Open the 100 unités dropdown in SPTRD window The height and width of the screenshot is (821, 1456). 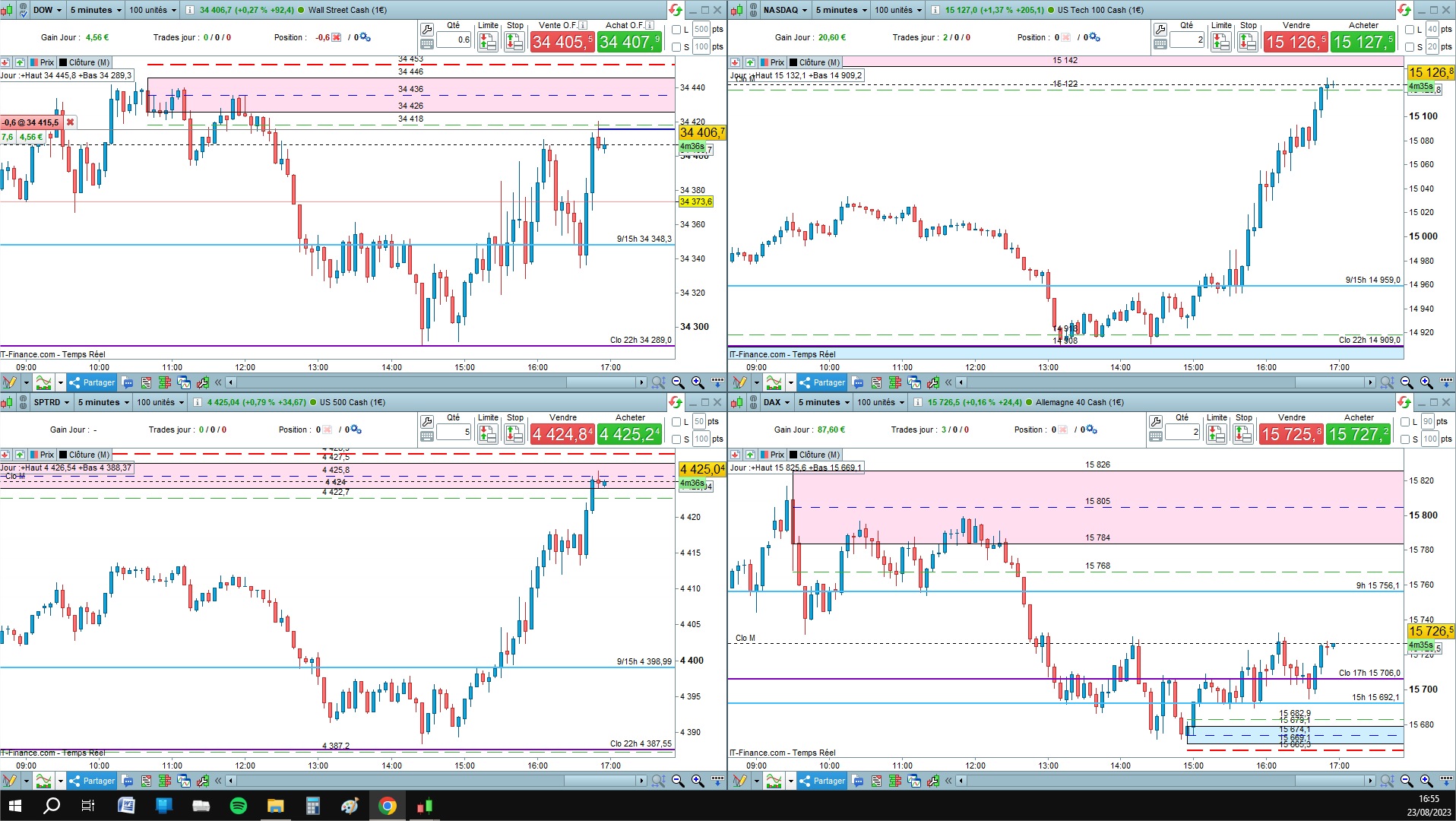[160, 402]
